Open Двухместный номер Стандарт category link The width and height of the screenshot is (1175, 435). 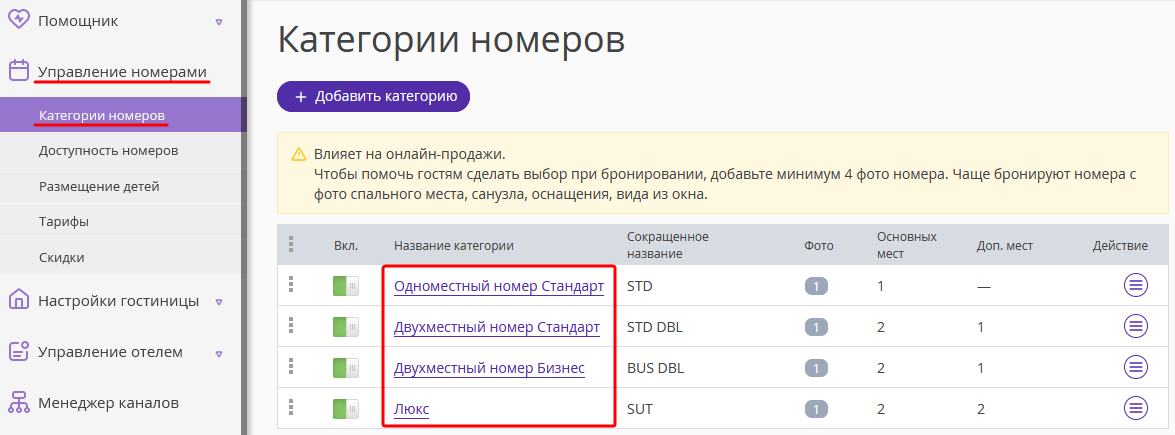click(x=497, y=328)
